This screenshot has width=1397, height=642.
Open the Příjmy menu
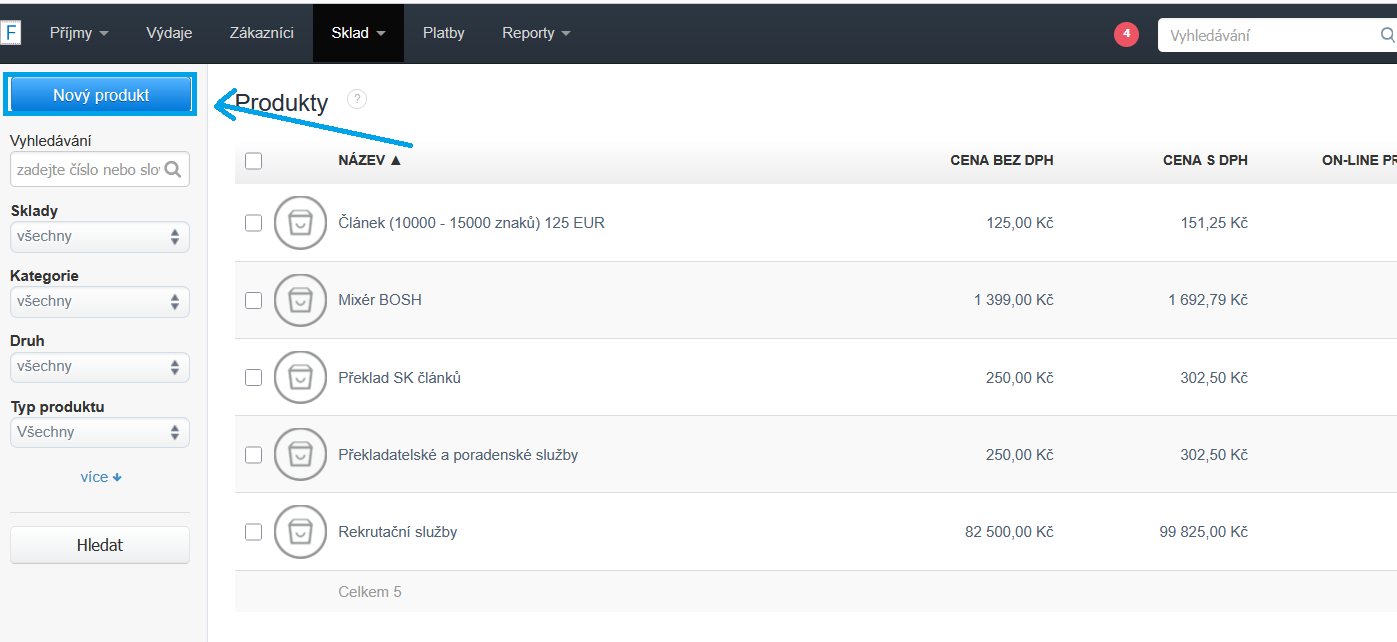[79, 33]
